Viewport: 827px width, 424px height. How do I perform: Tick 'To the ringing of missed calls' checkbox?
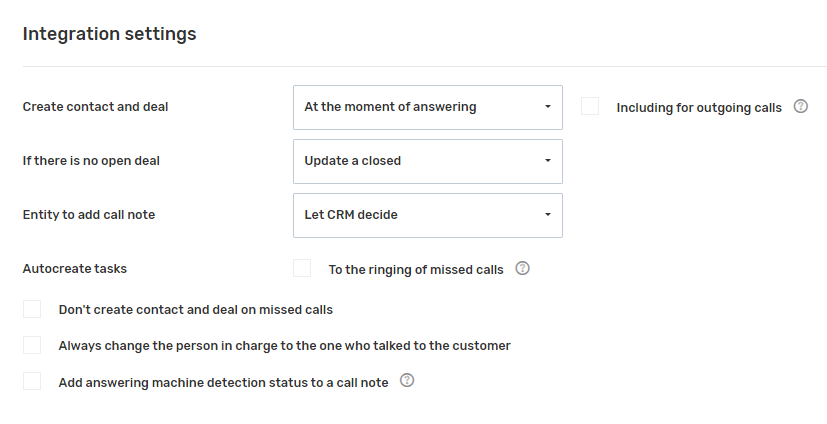point(302,269)
